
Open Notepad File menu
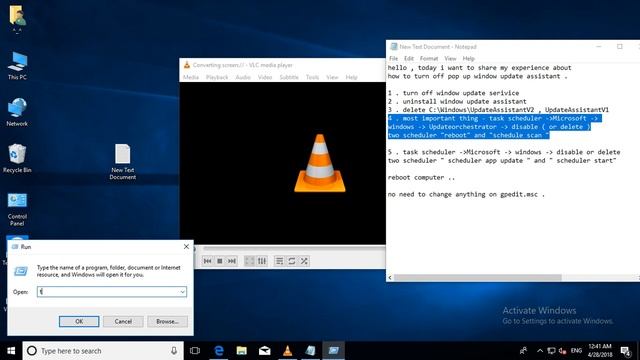click(393, 59)
